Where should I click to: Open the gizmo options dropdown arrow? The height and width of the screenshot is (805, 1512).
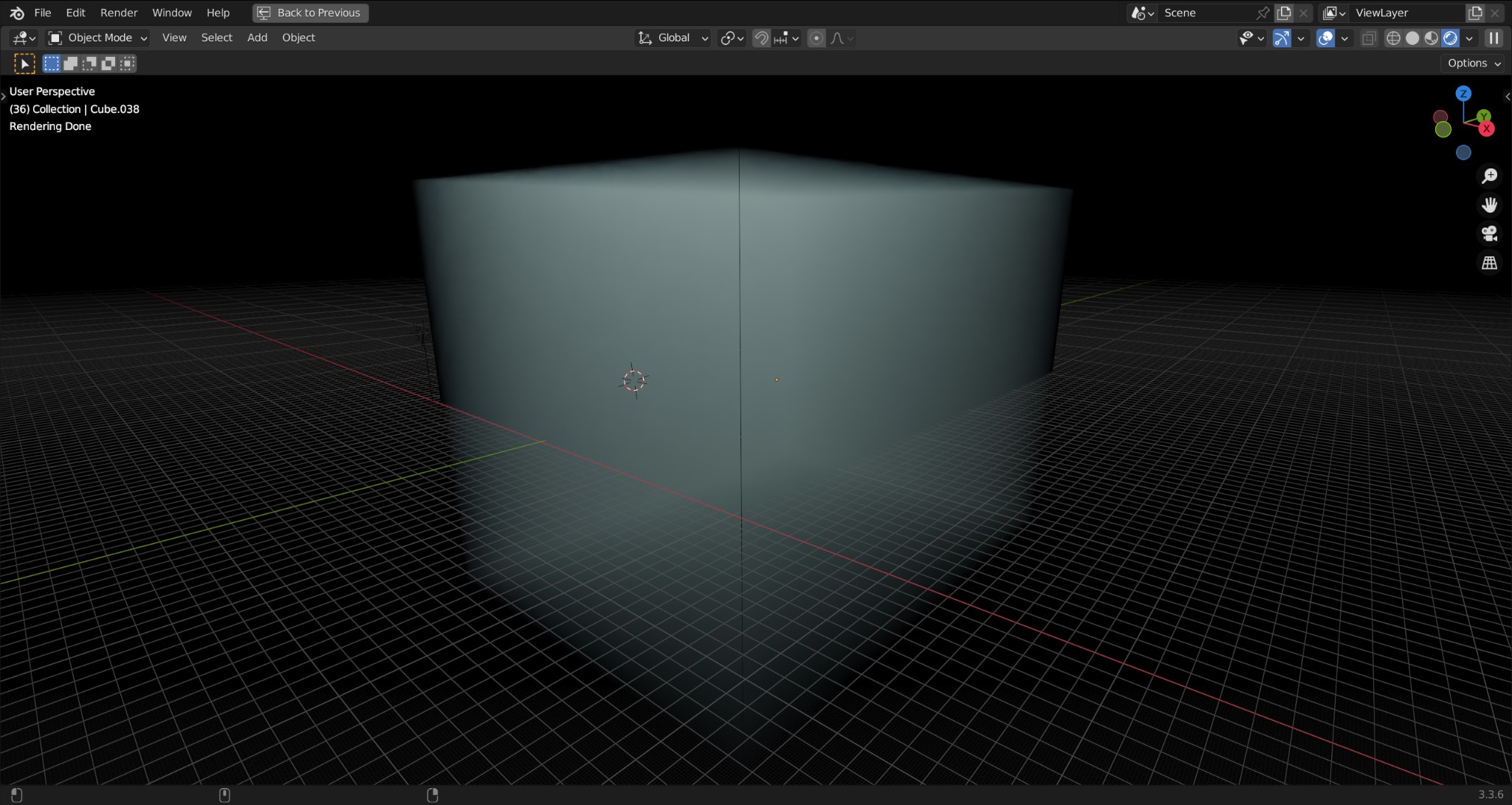(1301, 38)
